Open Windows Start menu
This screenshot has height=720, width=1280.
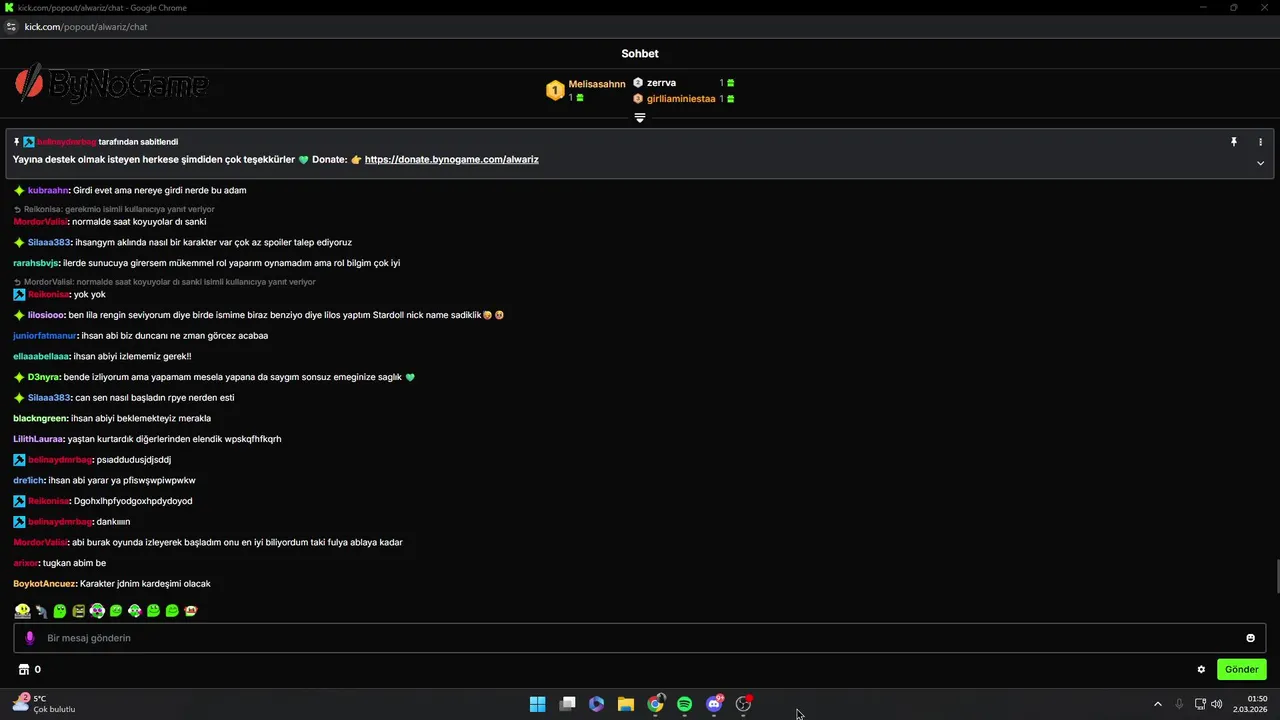click(538, 704)
